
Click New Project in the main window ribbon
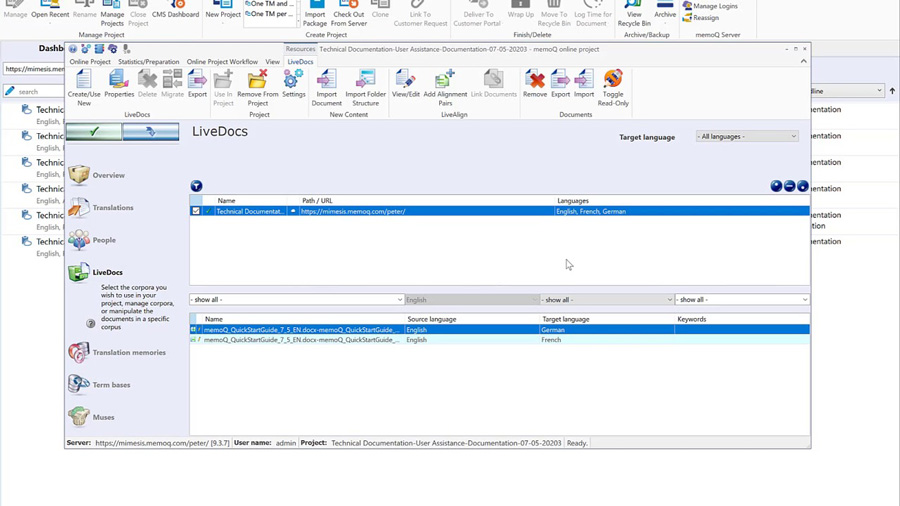click(x=223, y=11)
